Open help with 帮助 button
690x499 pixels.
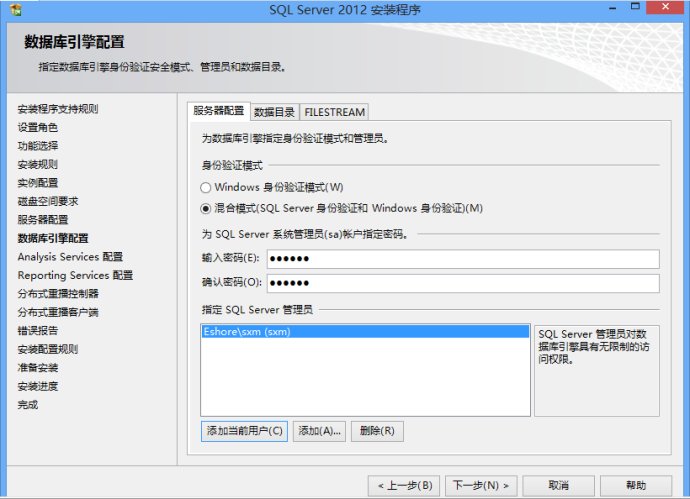pos(636,485)
